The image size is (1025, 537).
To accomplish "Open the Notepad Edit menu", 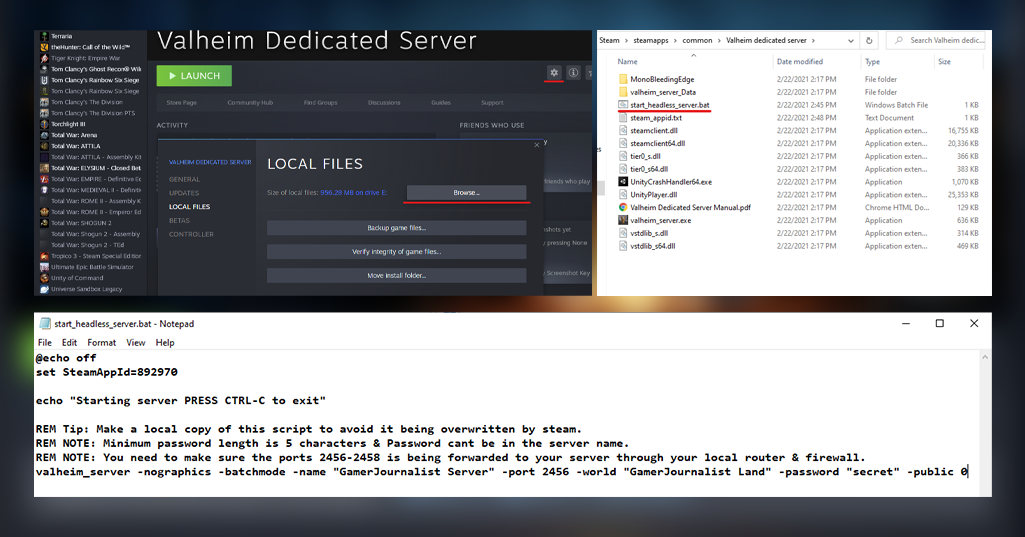I will pyautogui.click(x=69, y=343).
